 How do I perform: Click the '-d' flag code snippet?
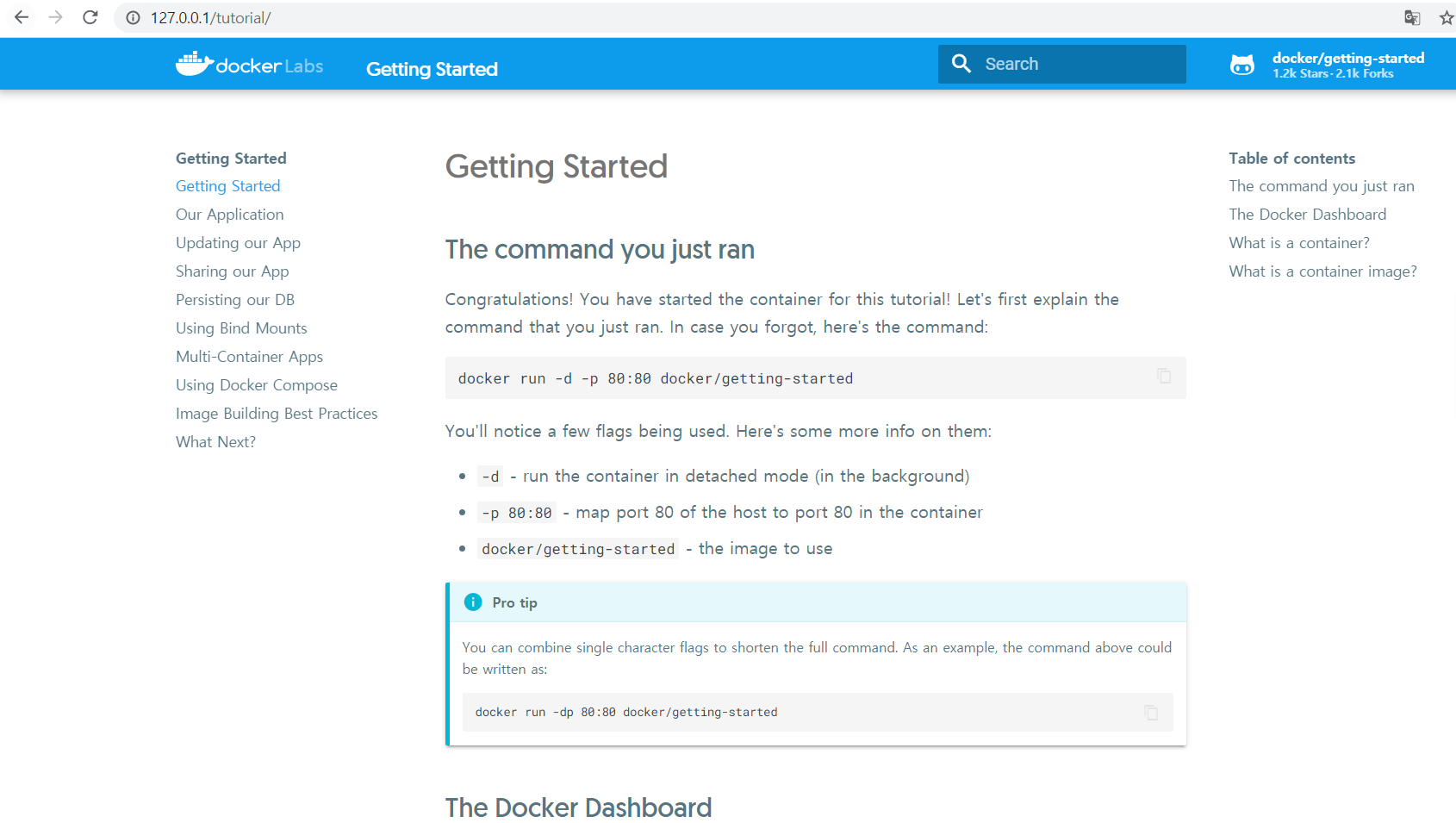[490, 477]
